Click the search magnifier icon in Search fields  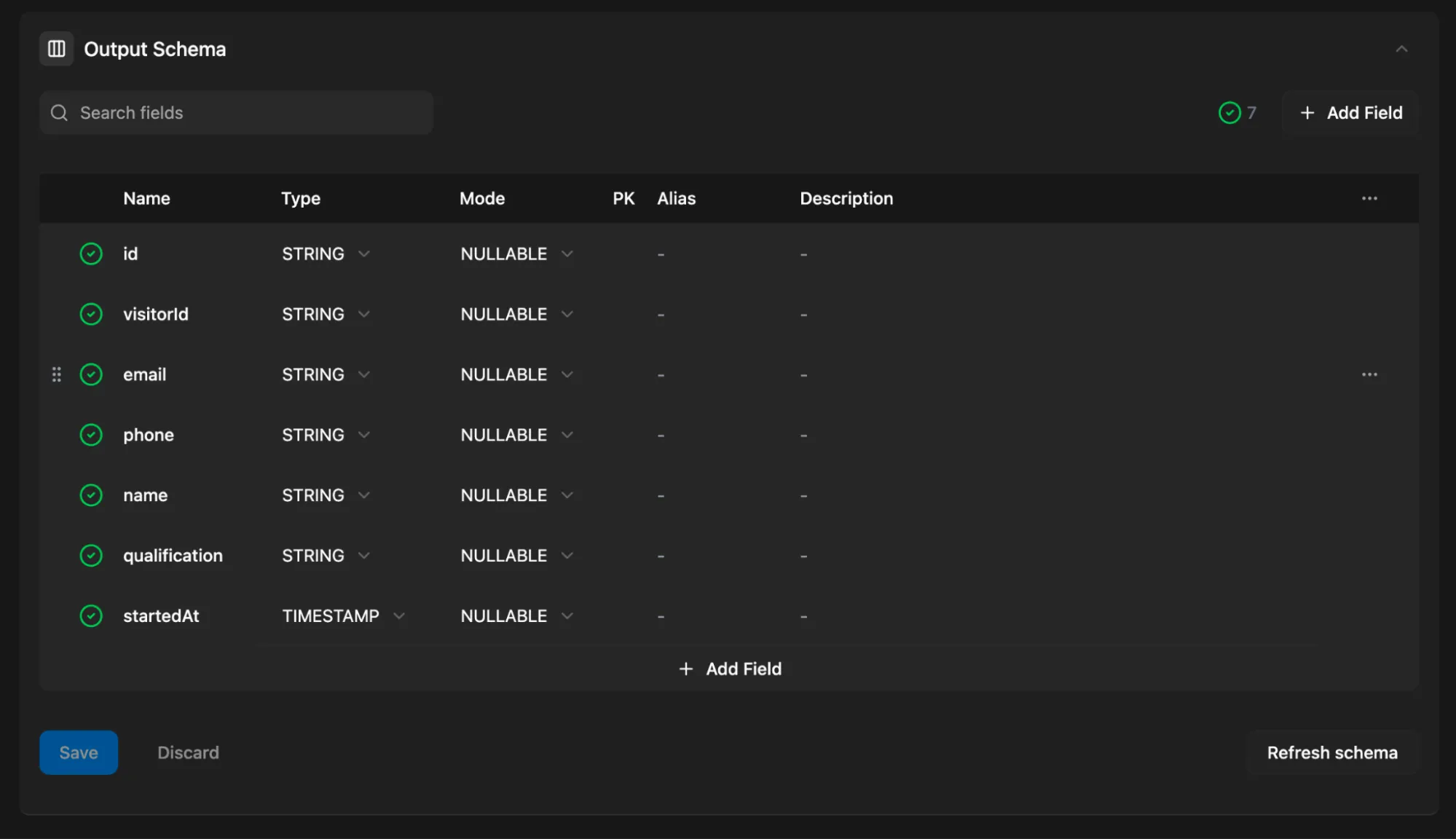[x=59, y=112]
